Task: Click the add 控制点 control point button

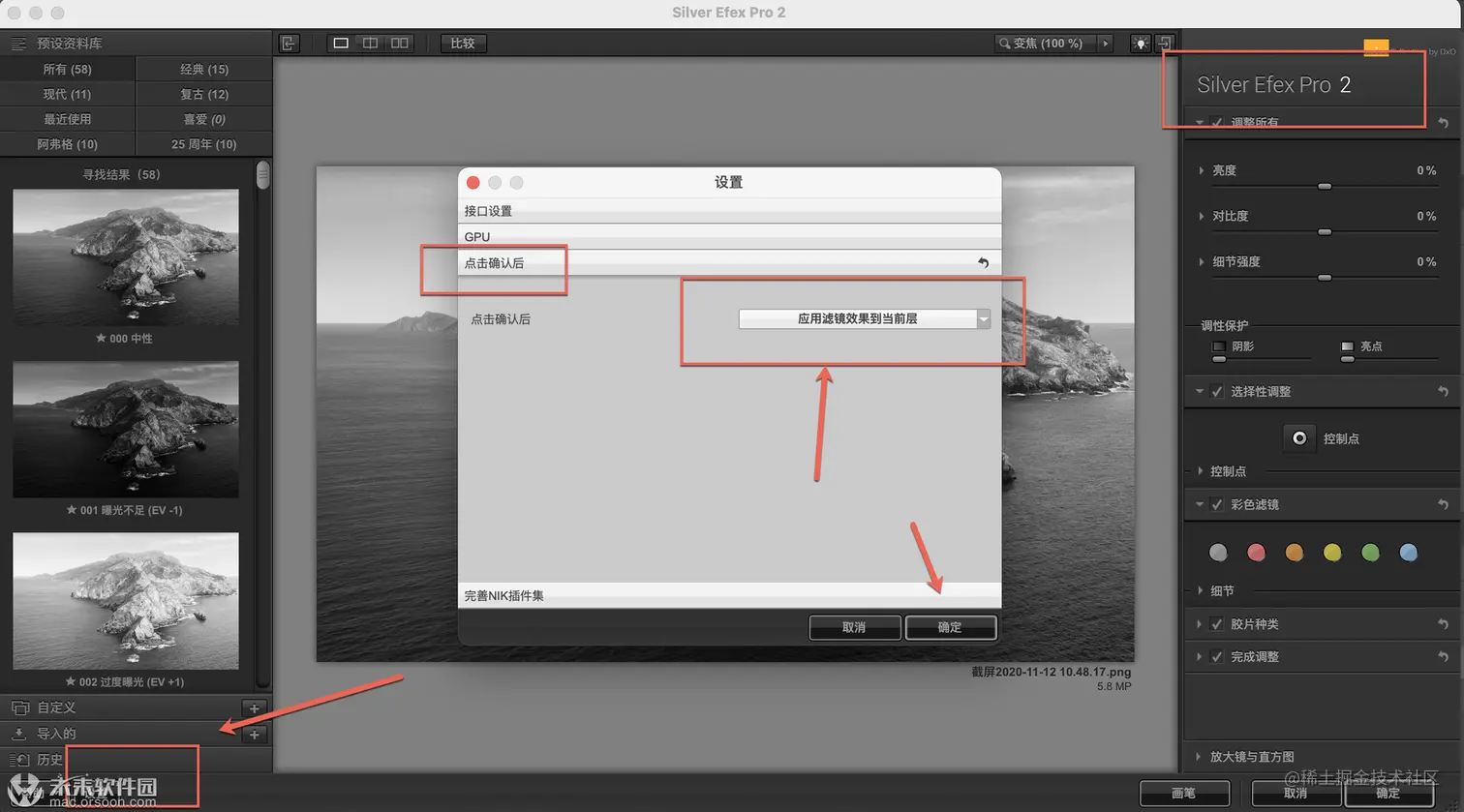Action: 1299,438
